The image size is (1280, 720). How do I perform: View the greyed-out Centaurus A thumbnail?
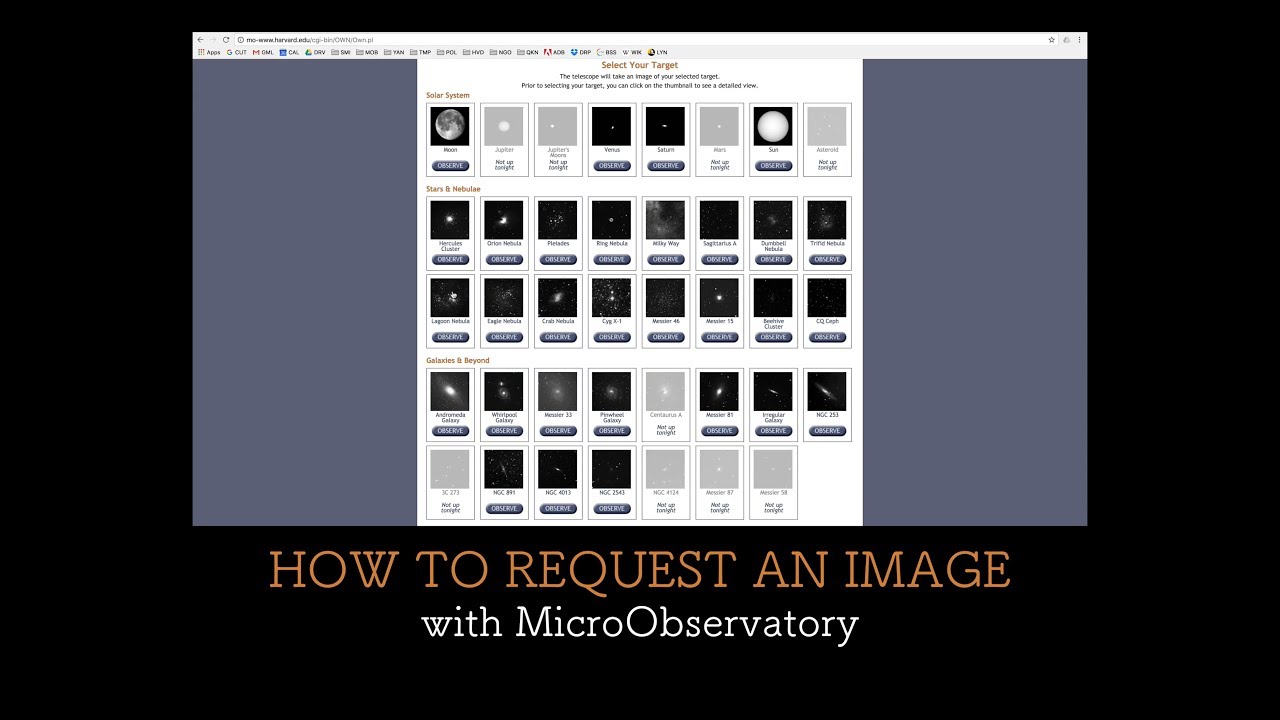point(666,391)
